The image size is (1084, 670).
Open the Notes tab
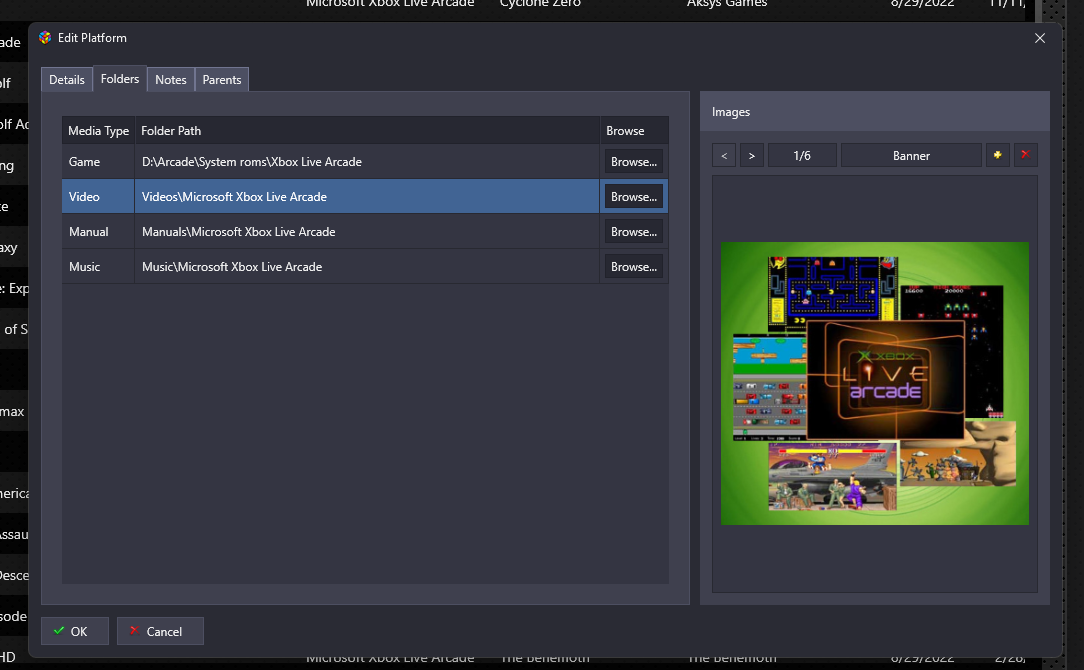tap(171, 80)
